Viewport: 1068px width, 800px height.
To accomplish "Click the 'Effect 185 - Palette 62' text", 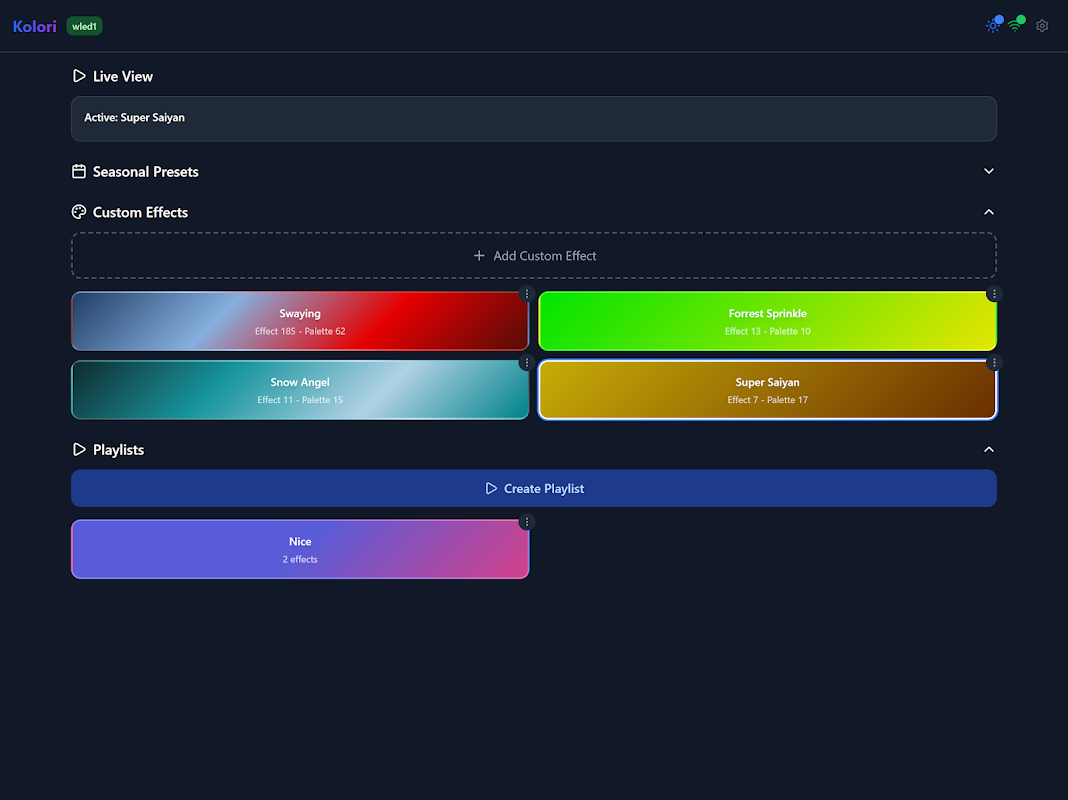I will point(300,332).
